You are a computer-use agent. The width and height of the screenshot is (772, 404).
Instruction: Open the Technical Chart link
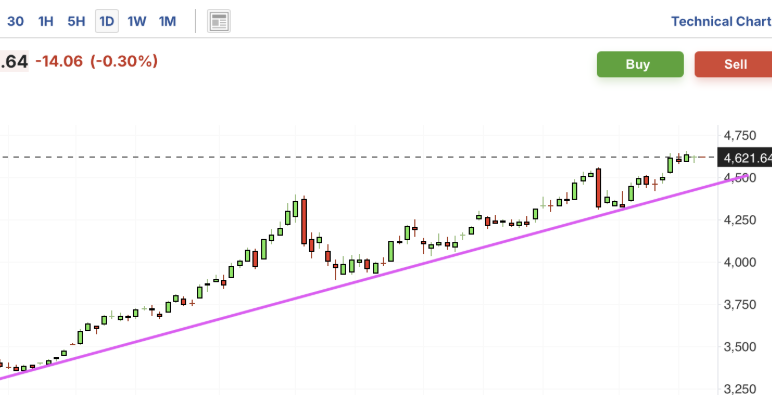click(x=720, y=21)
